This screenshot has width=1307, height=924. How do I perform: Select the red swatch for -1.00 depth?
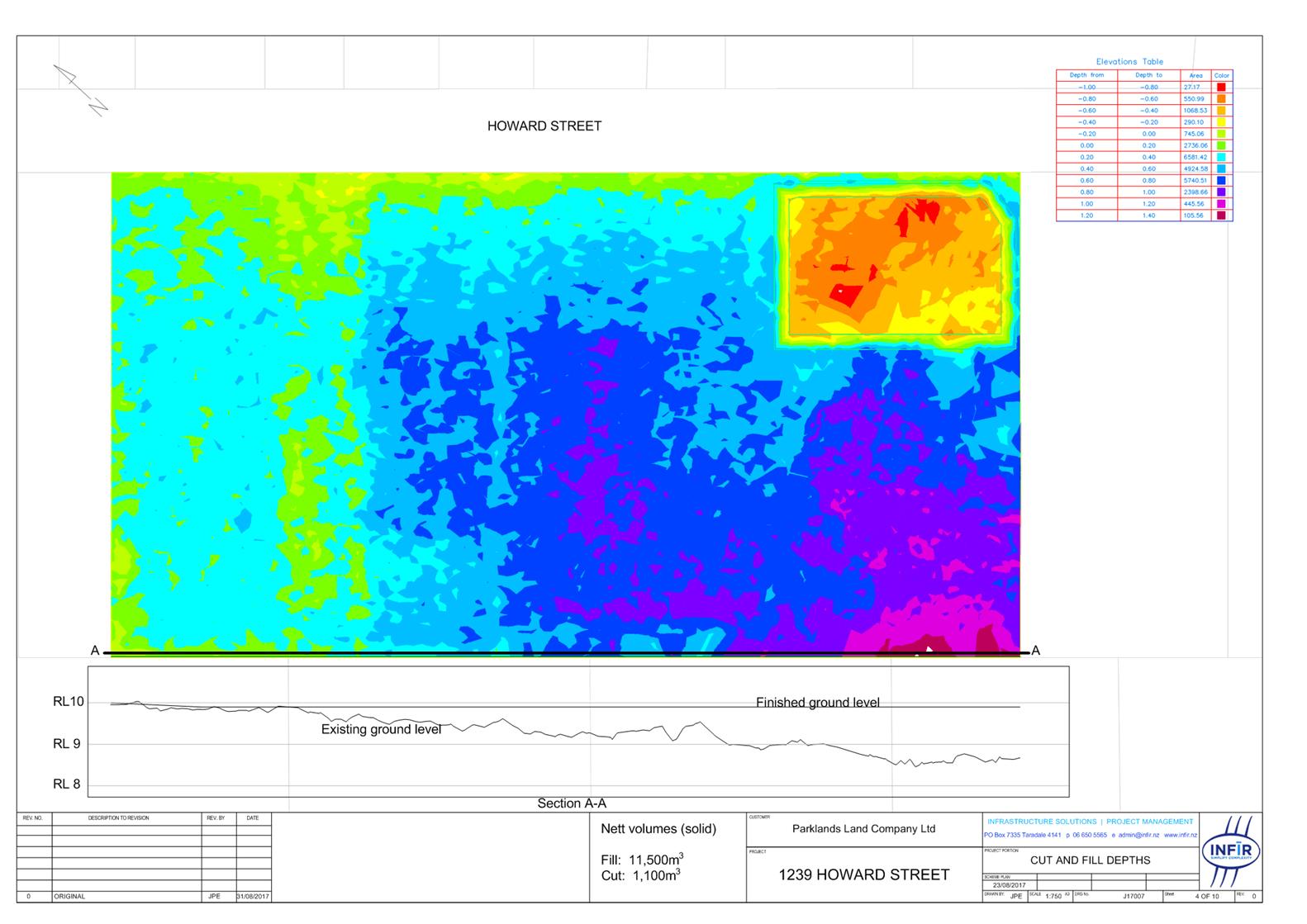[x=1221, y=87]
